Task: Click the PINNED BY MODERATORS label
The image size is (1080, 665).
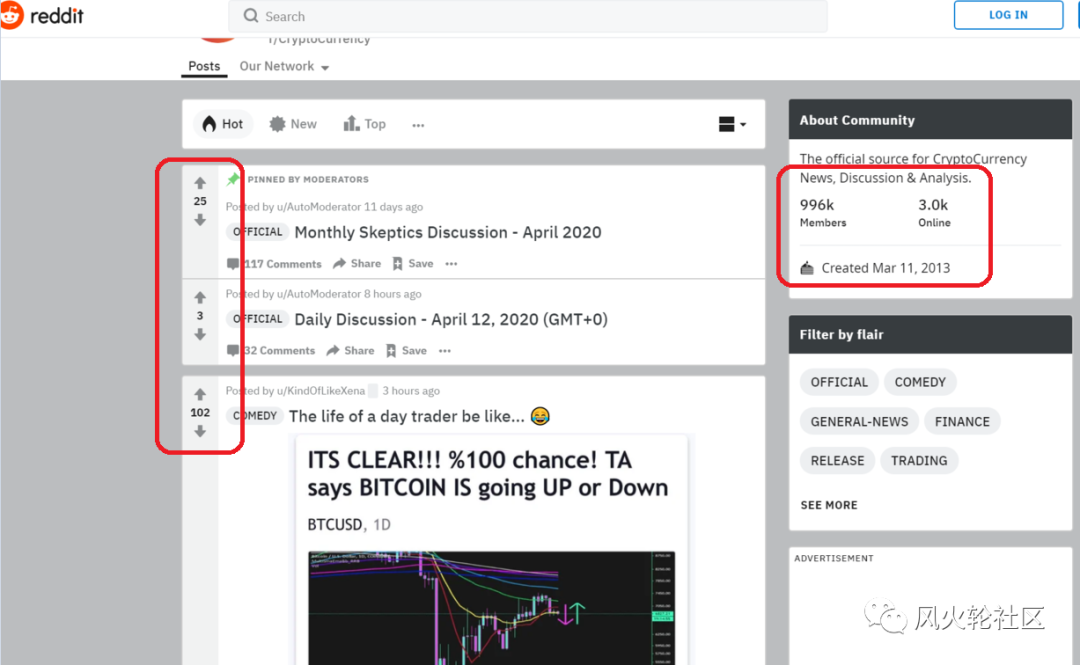Action: point(308,179)
